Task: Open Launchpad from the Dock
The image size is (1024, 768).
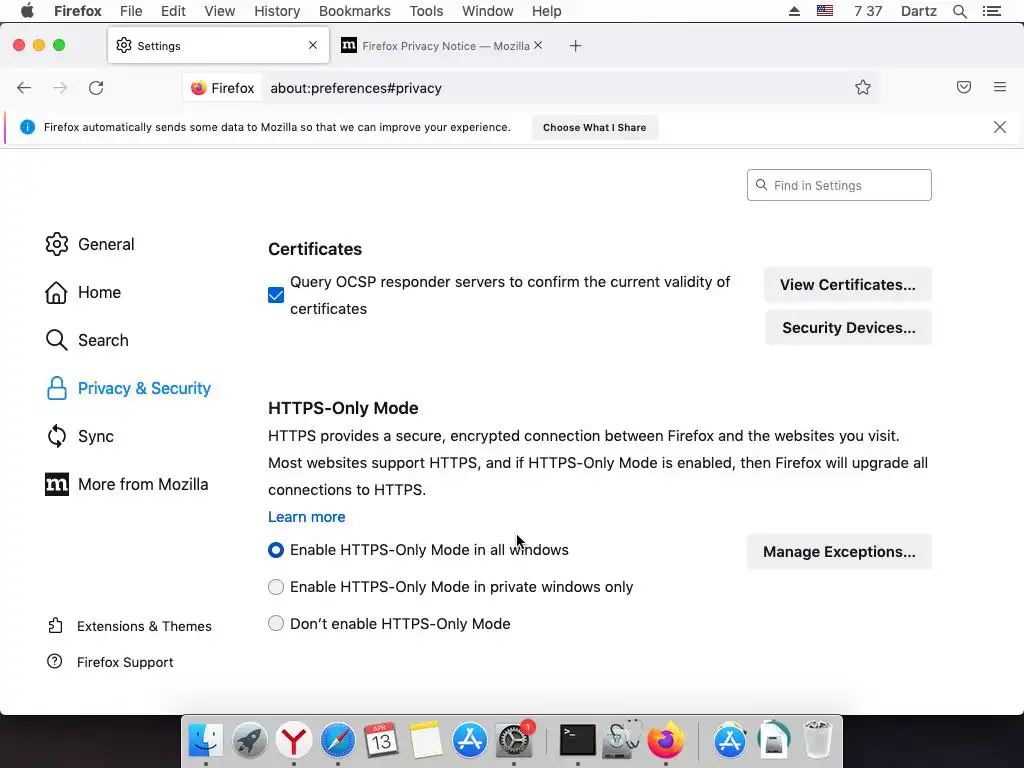Action: [x=249, y=741]
